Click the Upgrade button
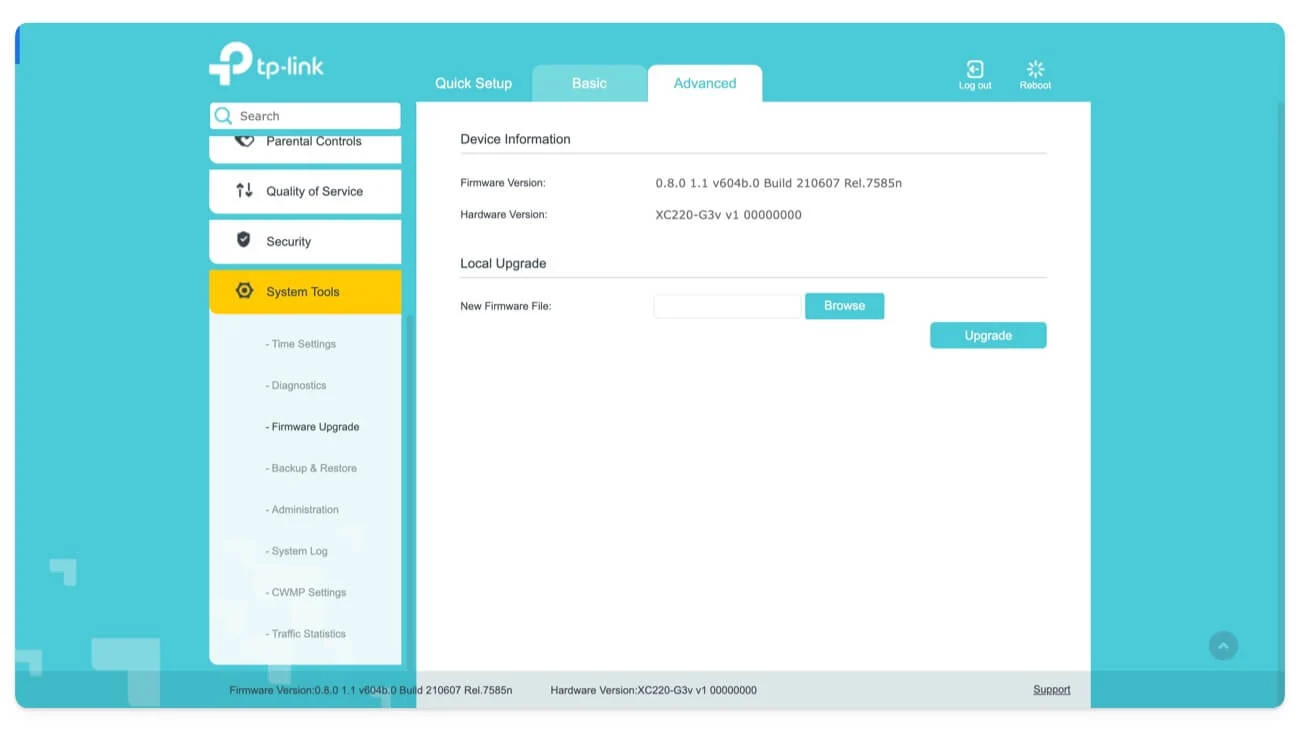 click(987, 336)
